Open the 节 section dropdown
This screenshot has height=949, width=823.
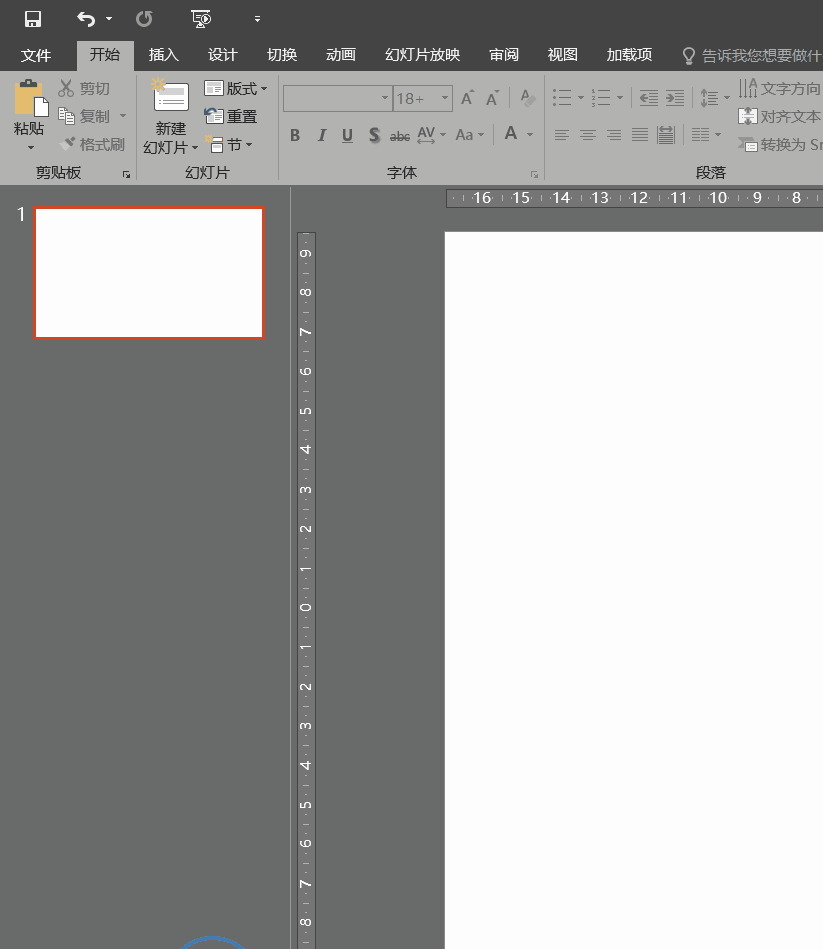point(228,144)
